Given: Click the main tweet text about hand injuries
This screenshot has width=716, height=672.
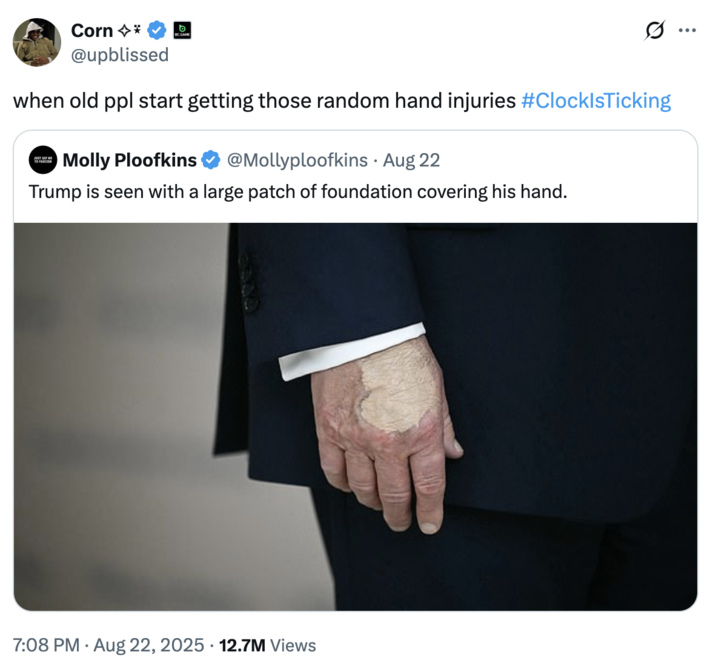Looking at the screenshot, I should 265,101.
